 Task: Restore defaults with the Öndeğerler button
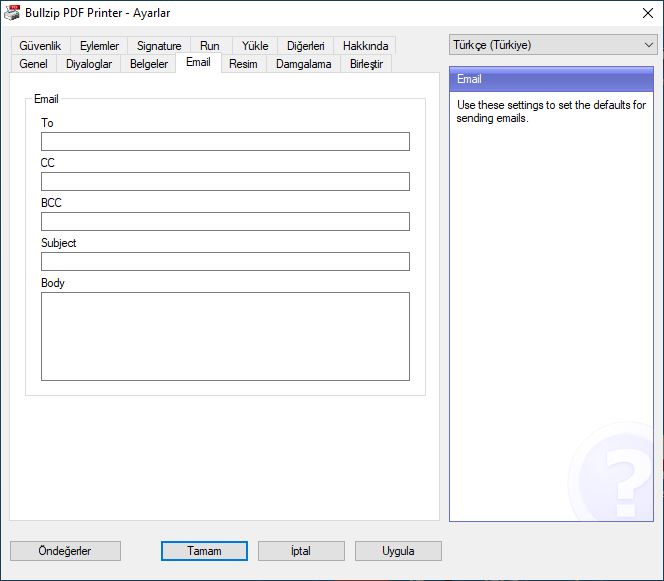[65, 551]
